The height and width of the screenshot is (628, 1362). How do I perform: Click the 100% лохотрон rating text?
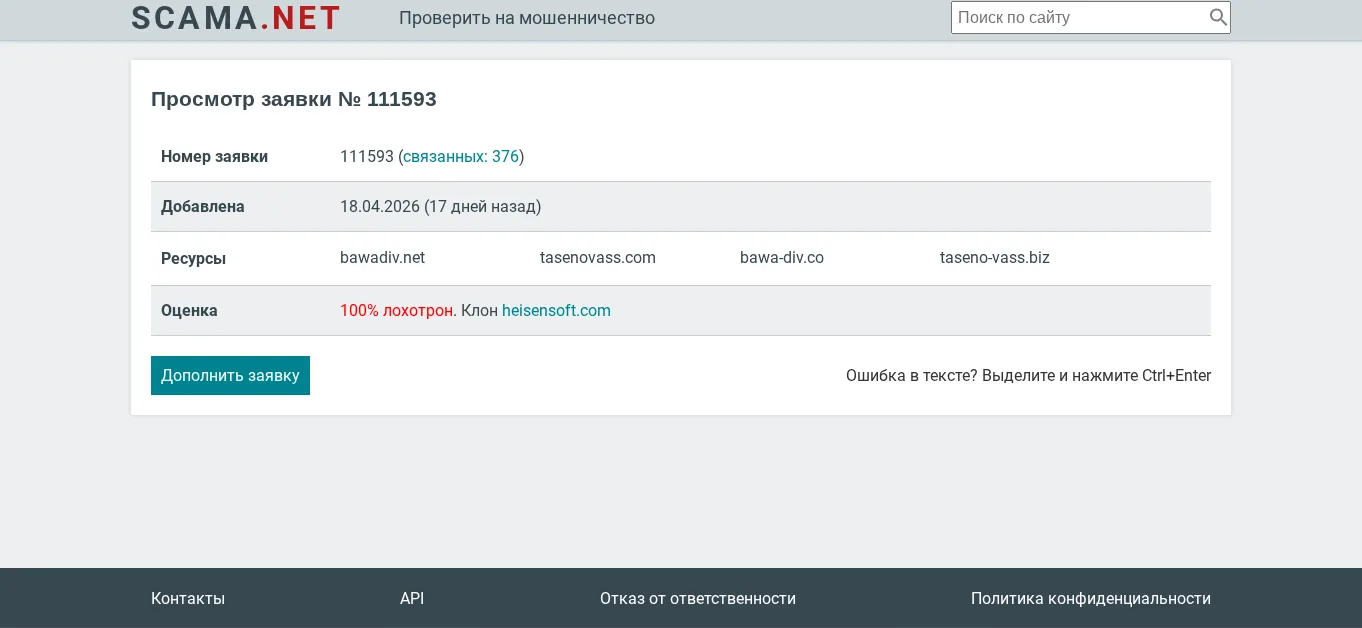pyautogui.click(x=397, y=310)
